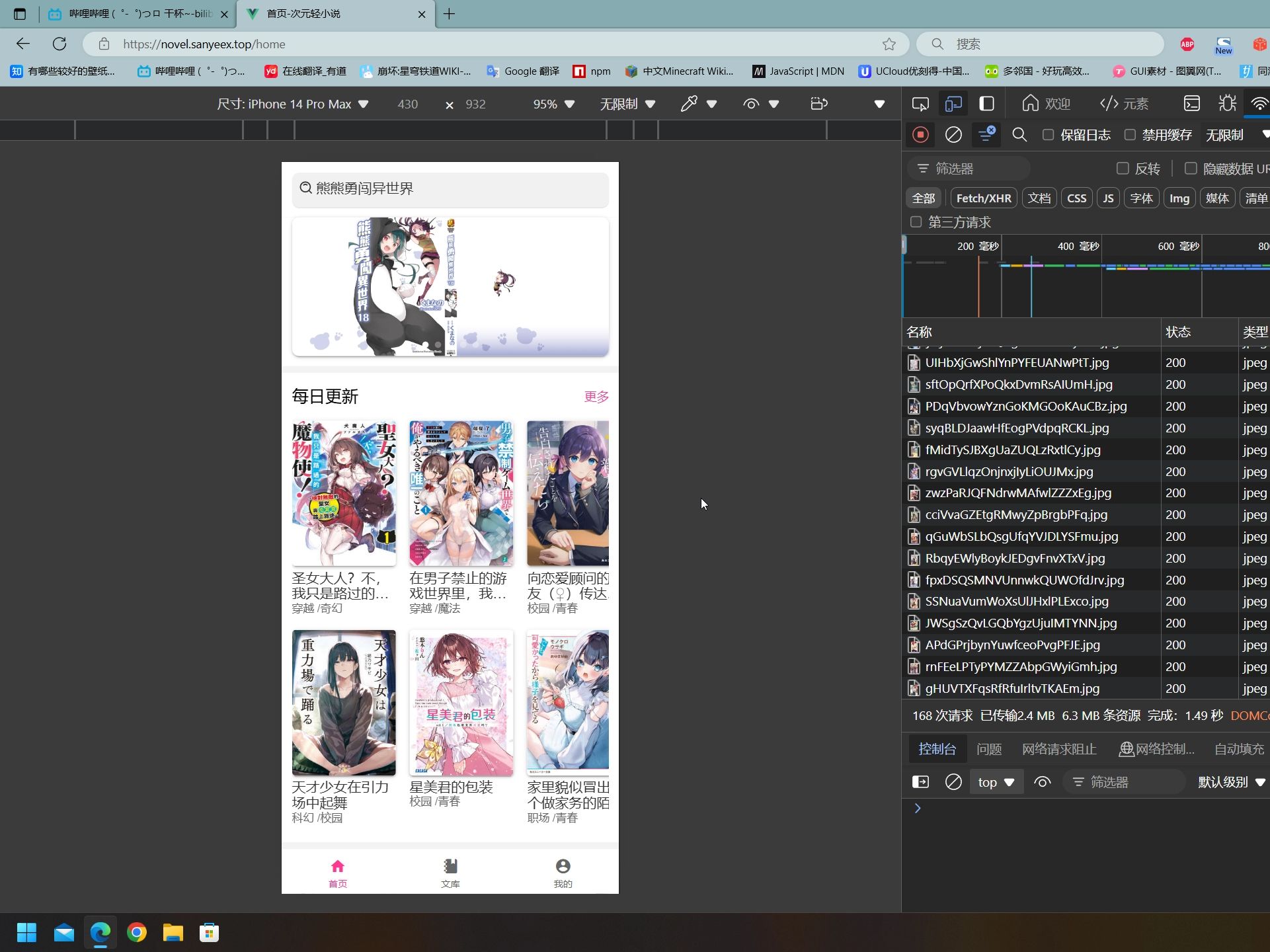
Task: Select the 网络请求阻止 drawer tab
Action: point(1059,749)
